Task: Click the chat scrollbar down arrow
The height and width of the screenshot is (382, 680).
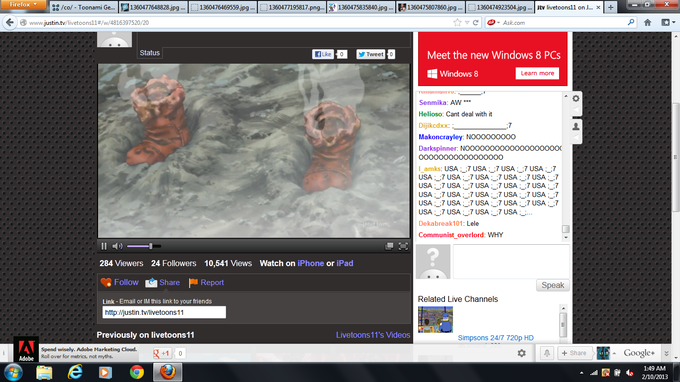Action: (566, 238)
